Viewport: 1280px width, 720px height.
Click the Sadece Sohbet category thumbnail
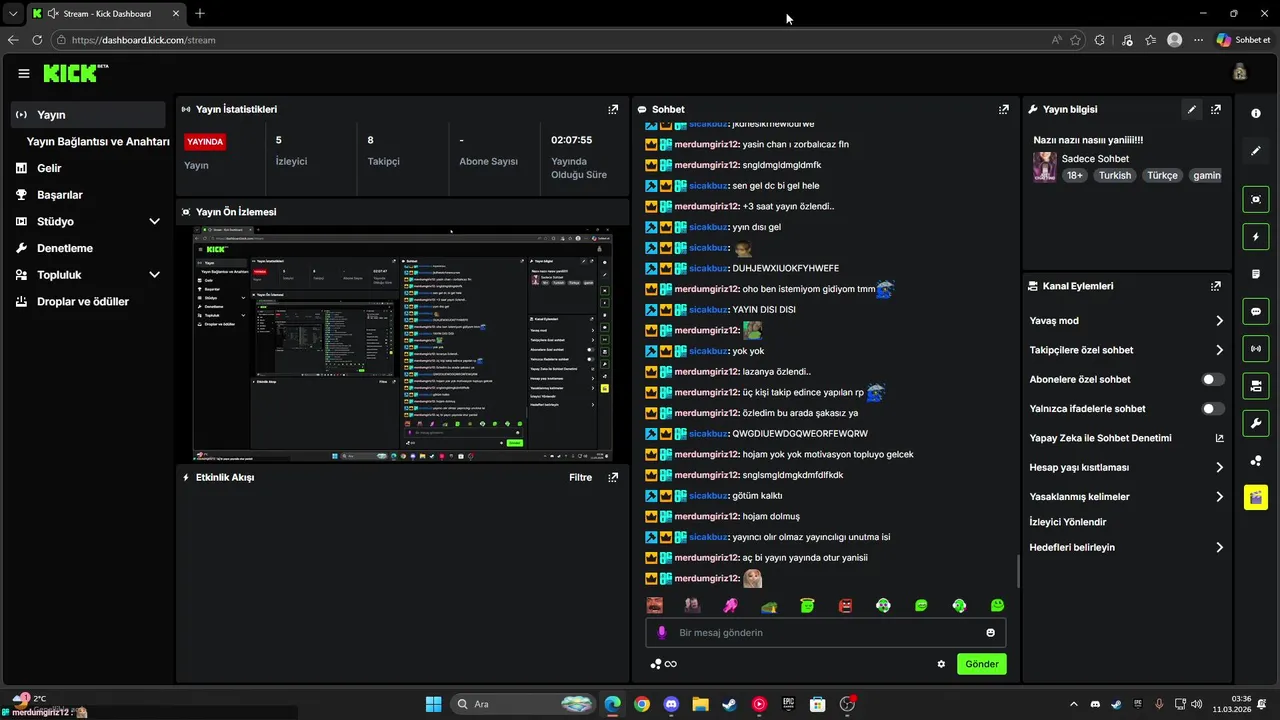tap(1044, 166)
